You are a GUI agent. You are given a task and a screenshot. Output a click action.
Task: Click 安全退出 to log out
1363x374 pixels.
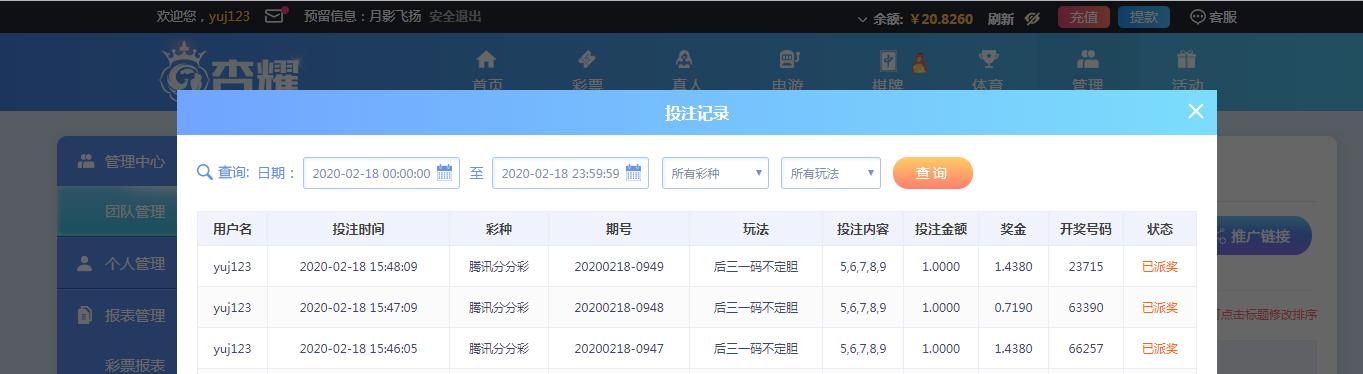pos(455,16)
